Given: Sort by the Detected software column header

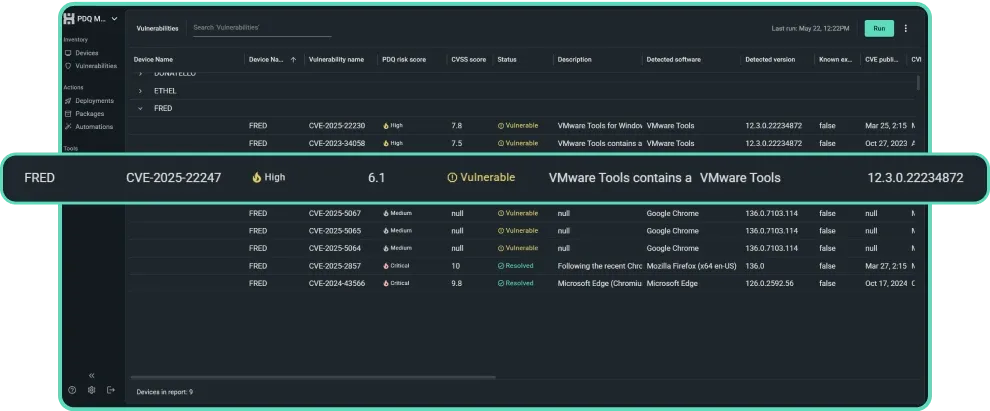Looking at the screenshot, I should click(x=674, y=60).
